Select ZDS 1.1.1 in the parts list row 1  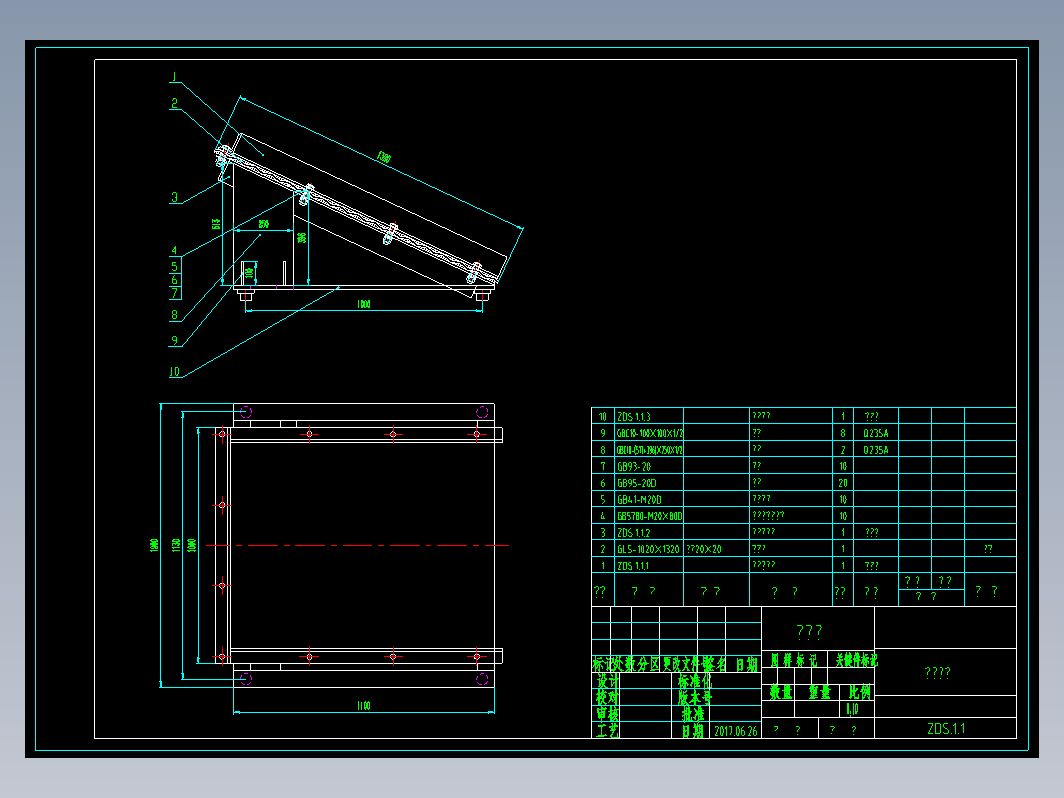click(633, 566)
